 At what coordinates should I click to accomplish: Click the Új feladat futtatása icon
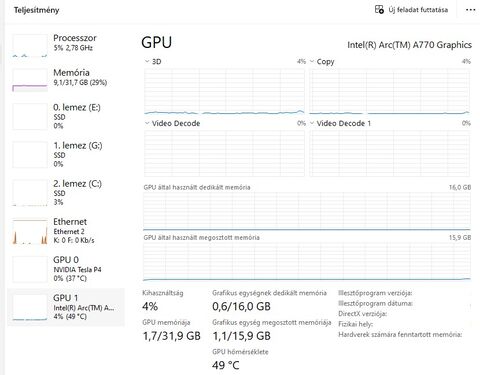[379, 10]
